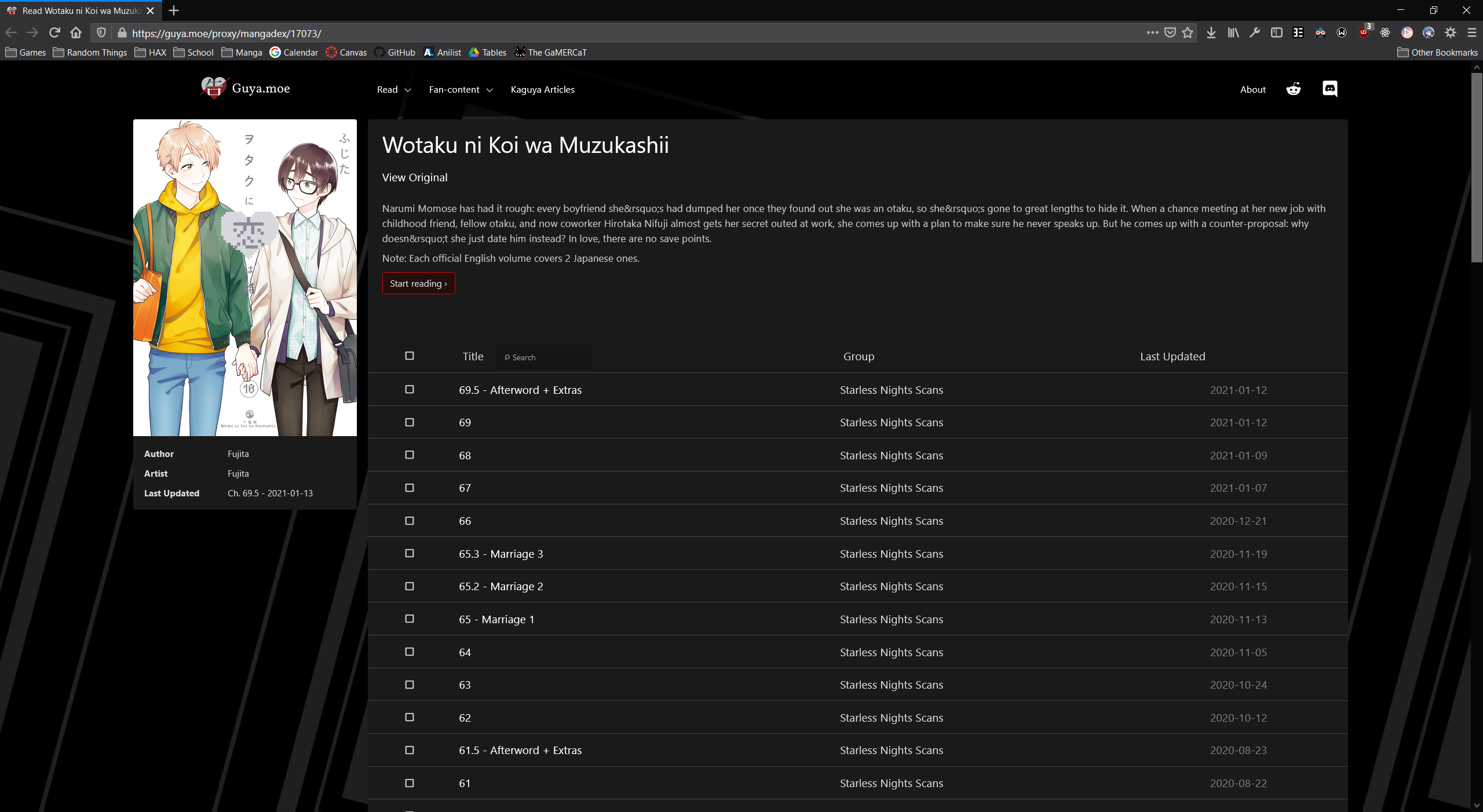Click the browser reload button
This screenshot has height=812, width=1483.
tap(54, 33)
